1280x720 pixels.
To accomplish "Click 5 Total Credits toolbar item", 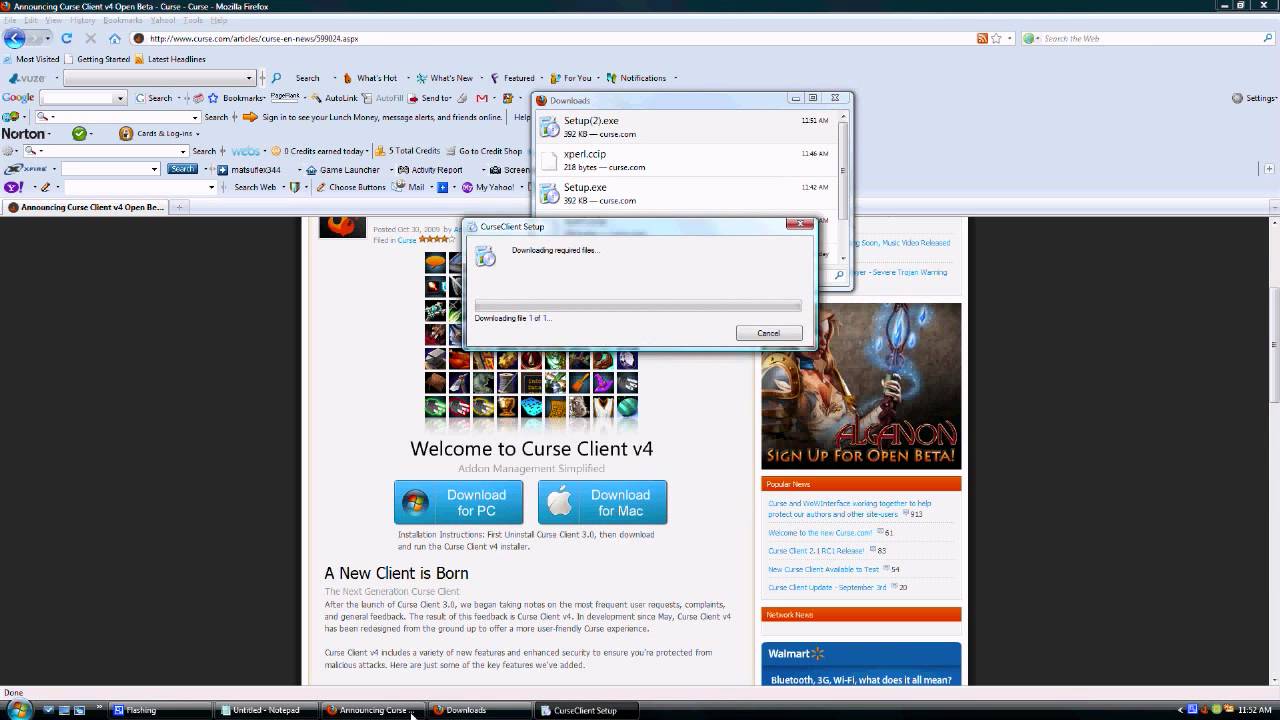I will click(407, 151).
